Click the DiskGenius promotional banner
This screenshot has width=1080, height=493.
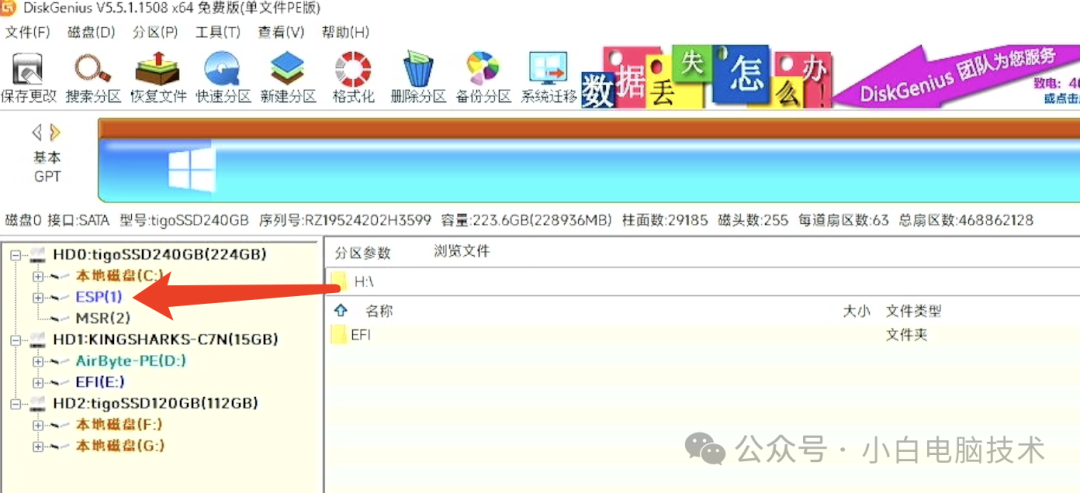[830, 76]
